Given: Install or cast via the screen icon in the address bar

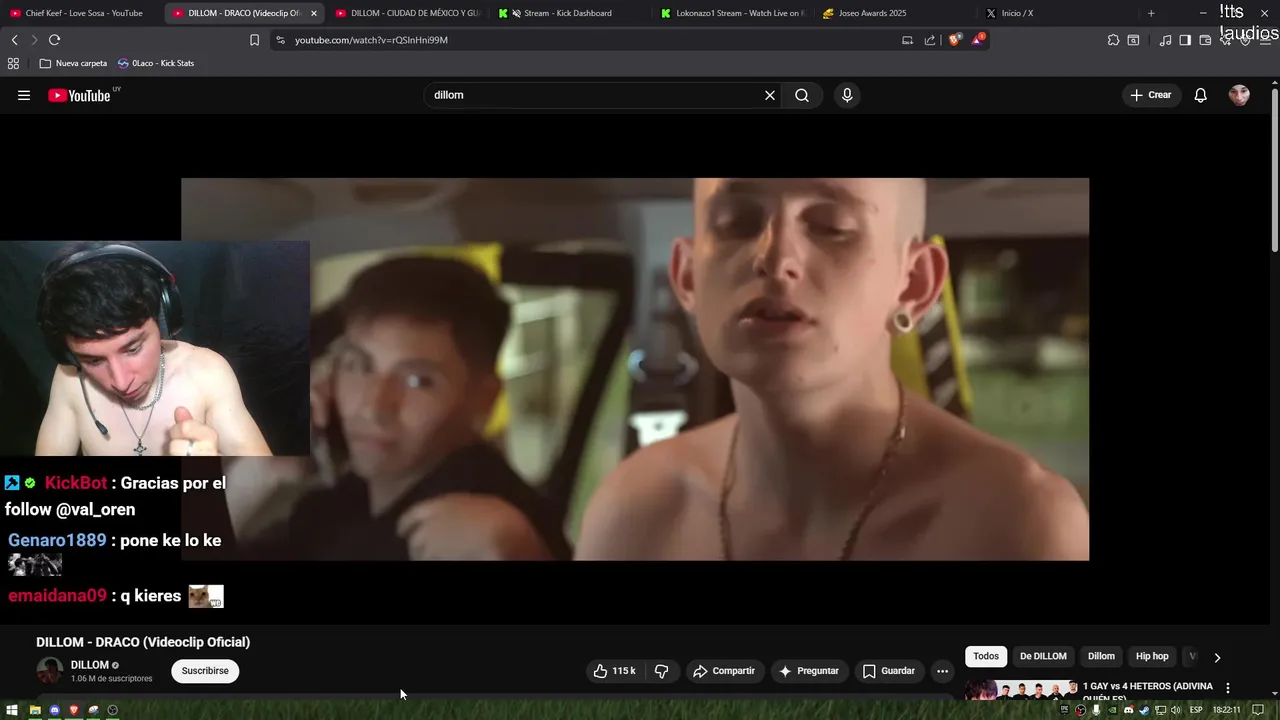Looking at the screenshot, I should 908,40.
